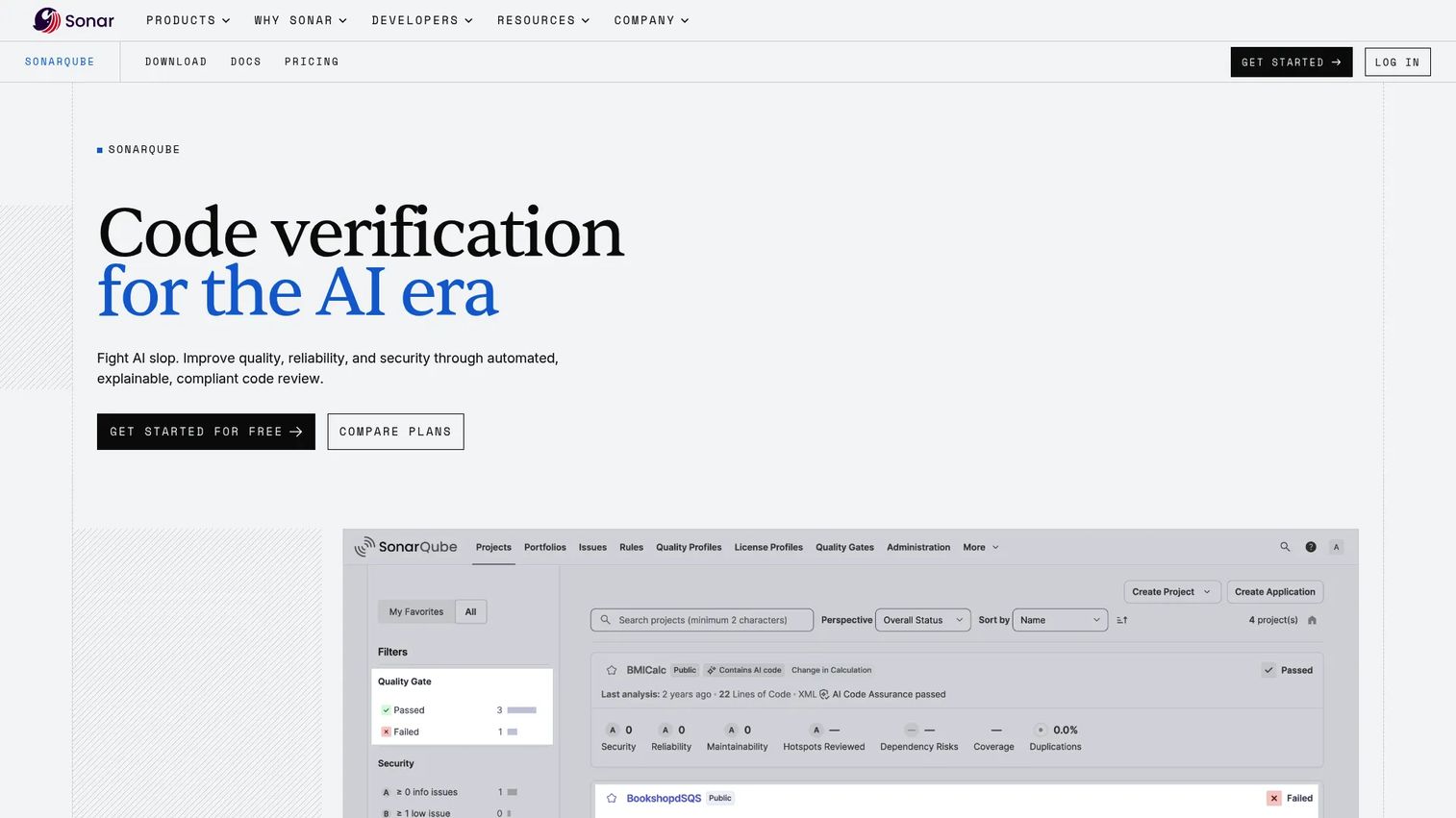Favorite the BMICalc project star
The image size is (1456, 818).
pyautogui.click(x=612, y=670)
